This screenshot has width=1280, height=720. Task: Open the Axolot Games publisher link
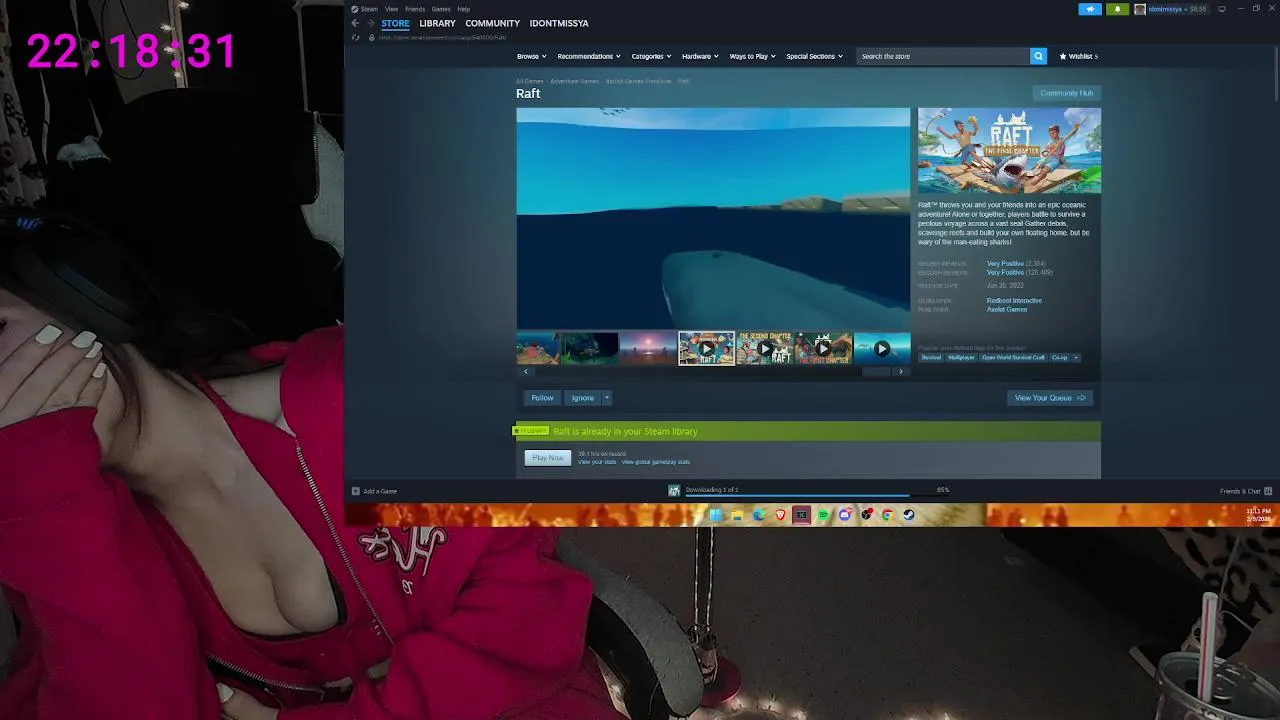pyautogui.click(x=1007, y=310)
